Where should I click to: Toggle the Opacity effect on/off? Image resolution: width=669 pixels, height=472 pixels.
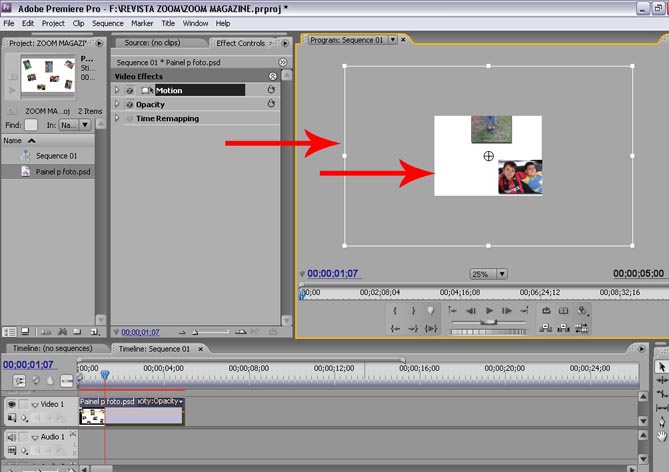tap(129, 104)
